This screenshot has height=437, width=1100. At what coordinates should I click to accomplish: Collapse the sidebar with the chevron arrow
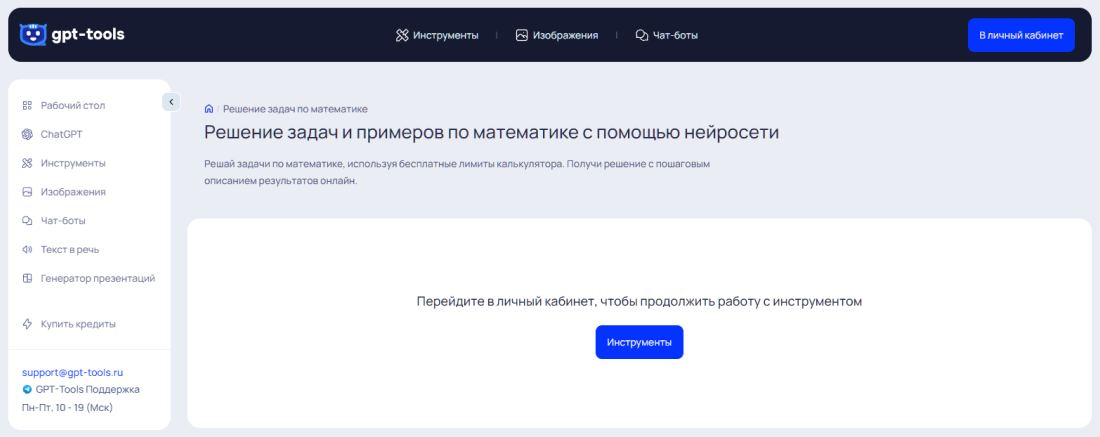tap(171, 102)
